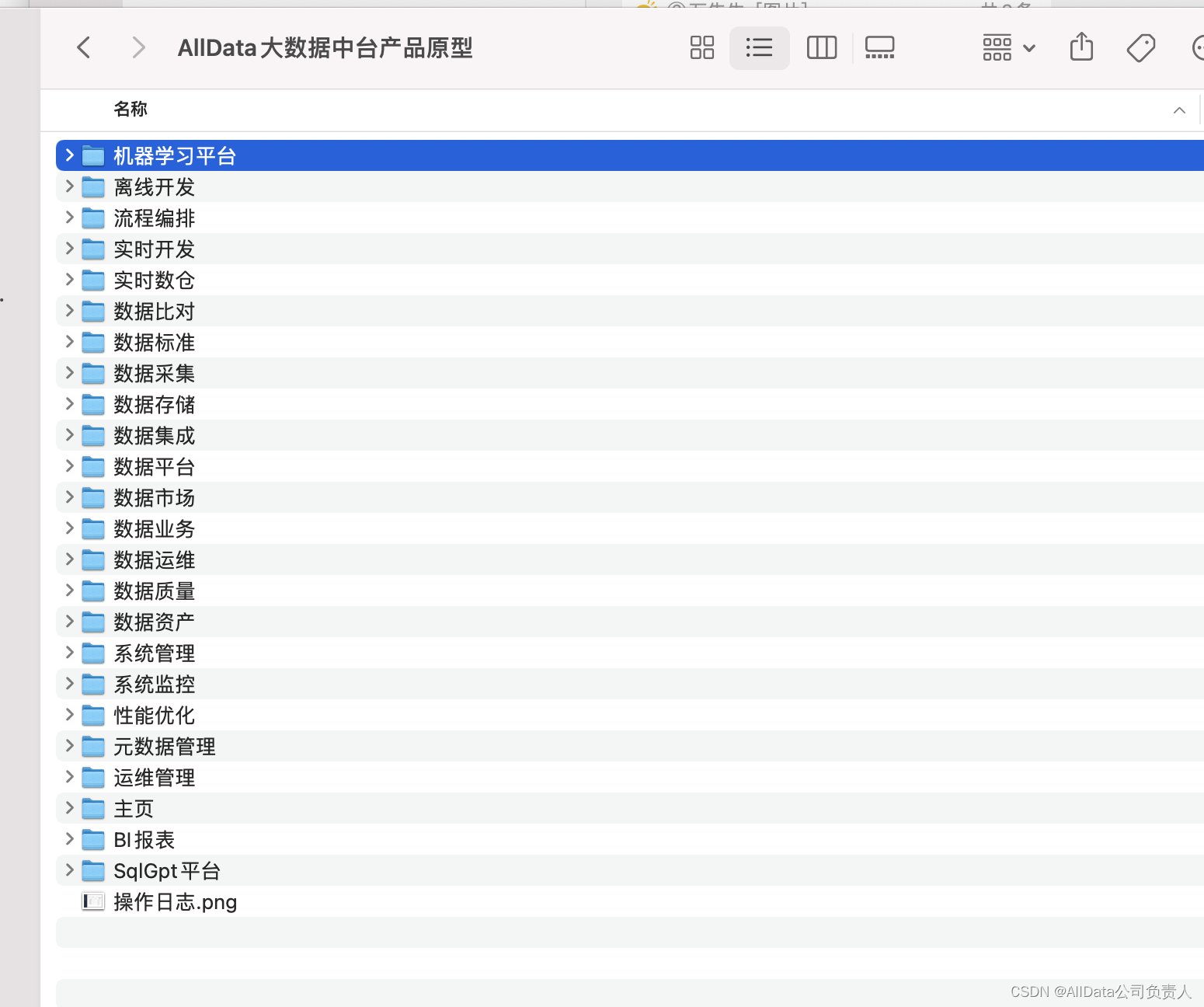1204x1007 pixels.
Task: Click the tag icon in the toolbar
Action: [x=1140, y=47]
